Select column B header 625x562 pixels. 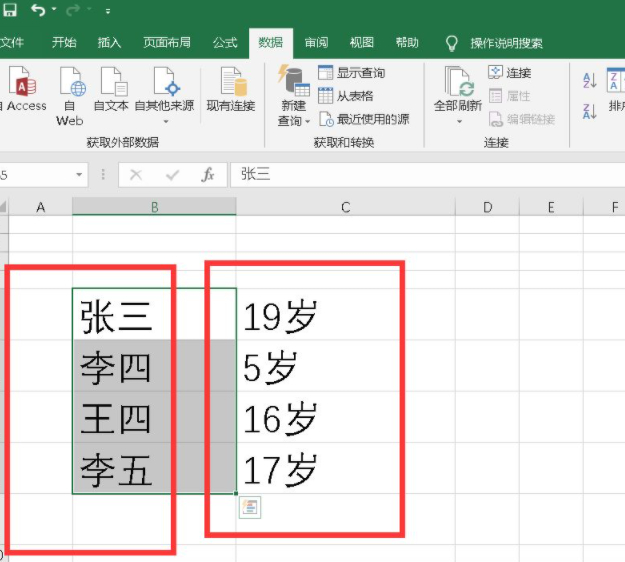coord(154,207)
